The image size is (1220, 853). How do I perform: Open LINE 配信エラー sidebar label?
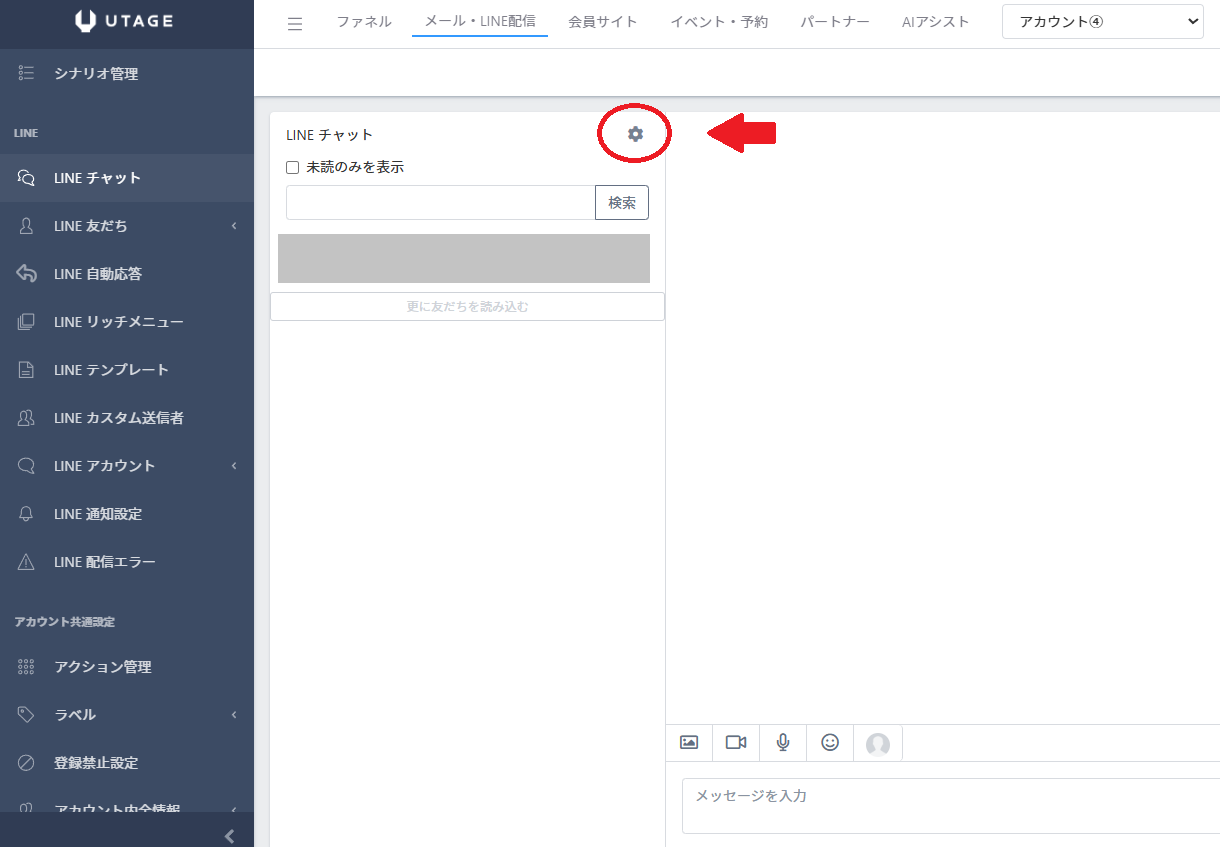105,562
